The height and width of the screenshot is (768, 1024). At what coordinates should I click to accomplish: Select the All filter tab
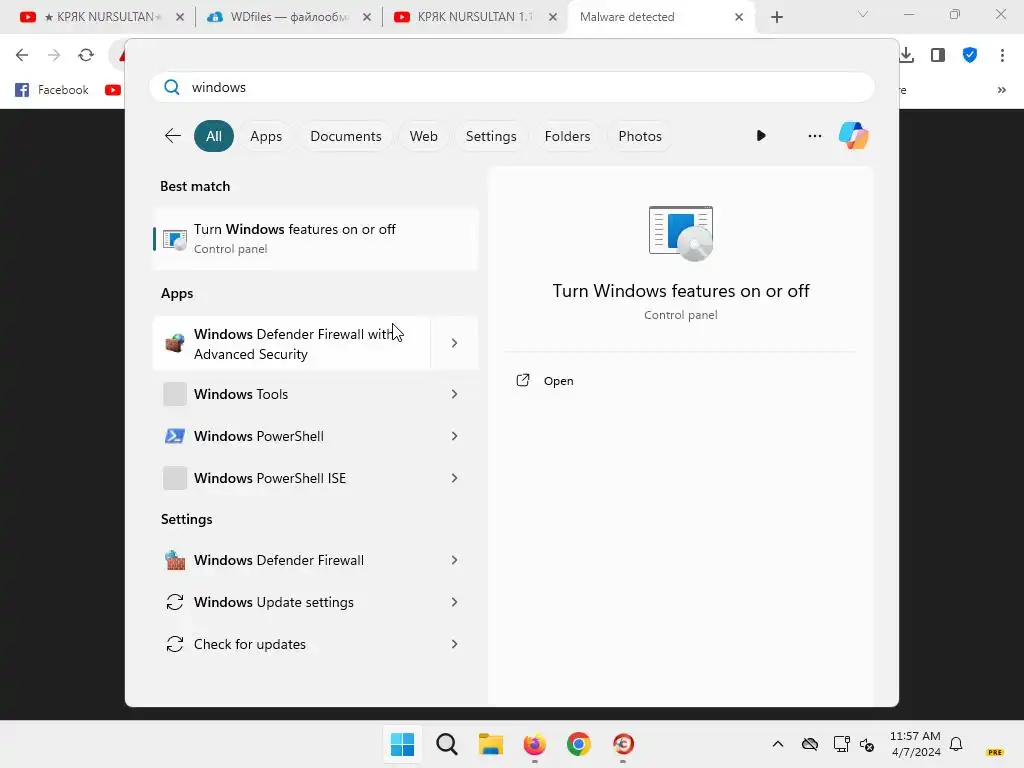point(214,136)
